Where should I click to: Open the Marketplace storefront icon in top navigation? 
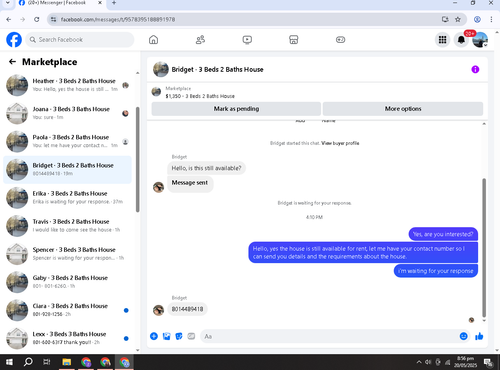[293, 40]
